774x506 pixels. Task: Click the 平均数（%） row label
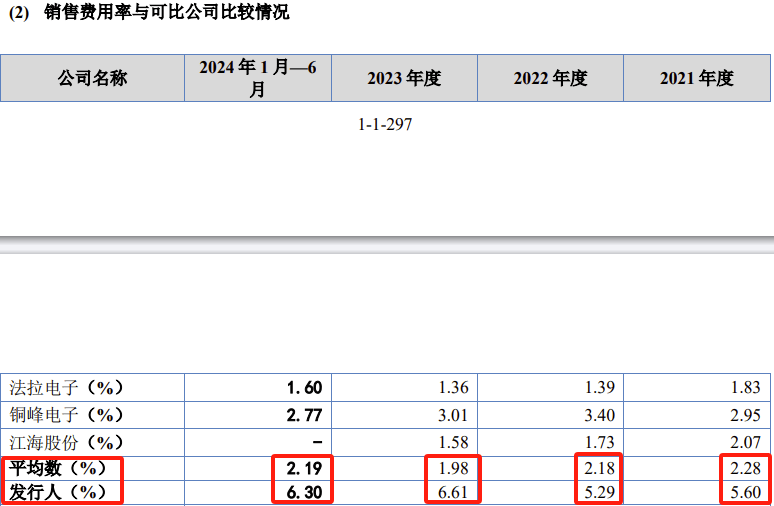pos(57,467)
